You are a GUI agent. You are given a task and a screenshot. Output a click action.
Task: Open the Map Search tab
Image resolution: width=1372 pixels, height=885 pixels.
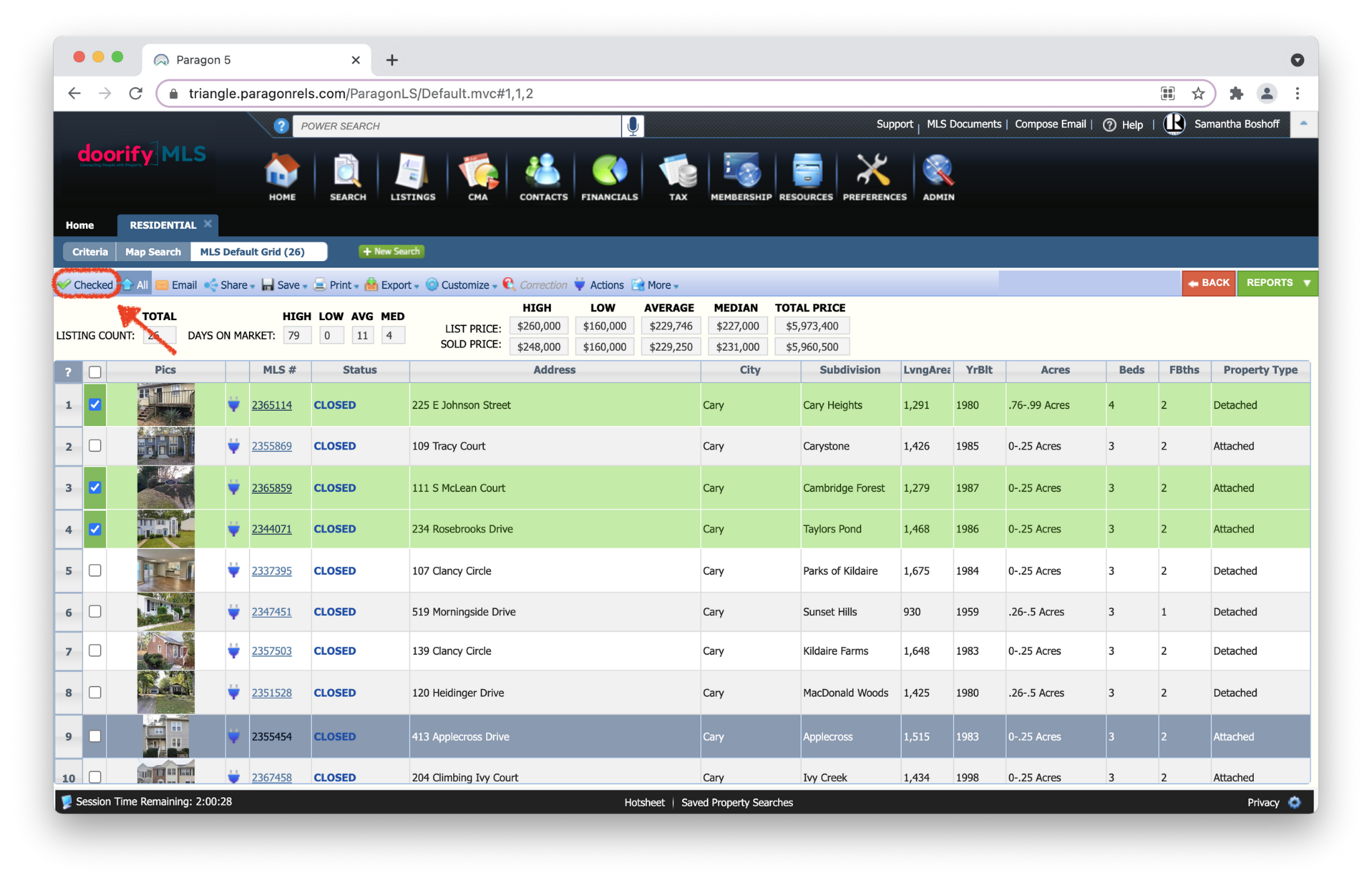pyautogui.click(x=153, y=252)
